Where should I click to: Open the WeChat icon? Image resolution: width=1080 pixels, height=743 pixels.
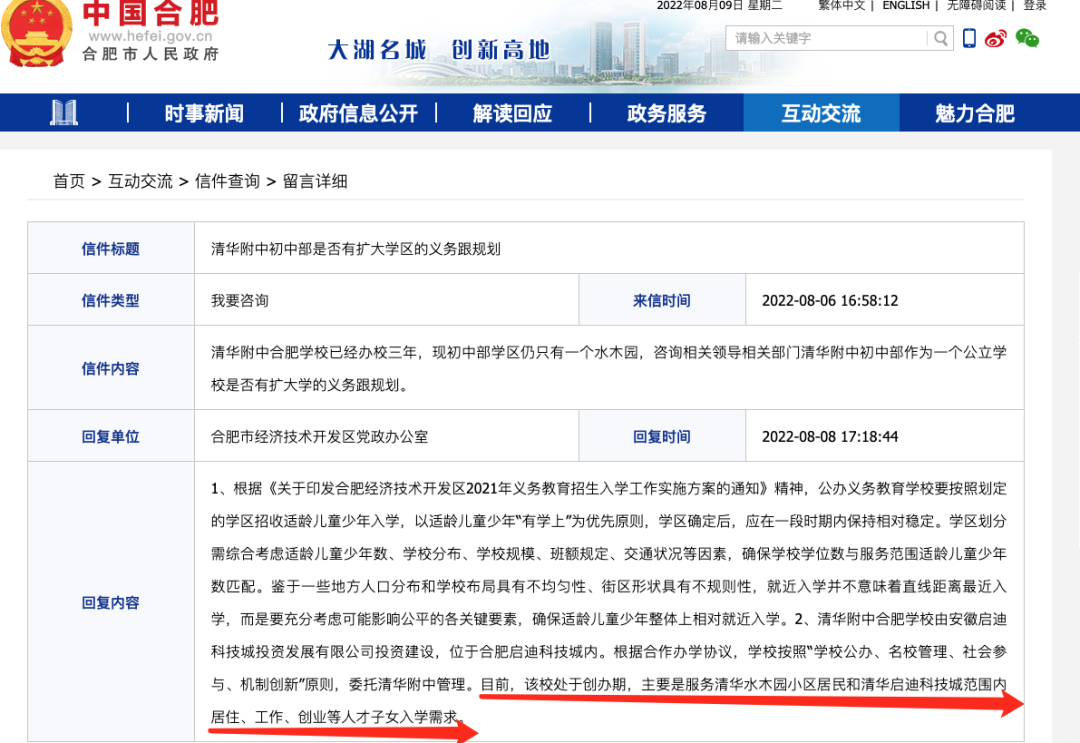pos(1027,39)
